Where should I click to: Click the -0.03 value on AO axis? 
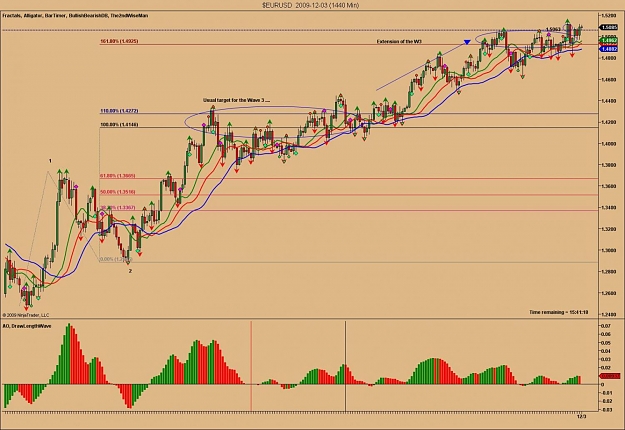click(605, 410)
